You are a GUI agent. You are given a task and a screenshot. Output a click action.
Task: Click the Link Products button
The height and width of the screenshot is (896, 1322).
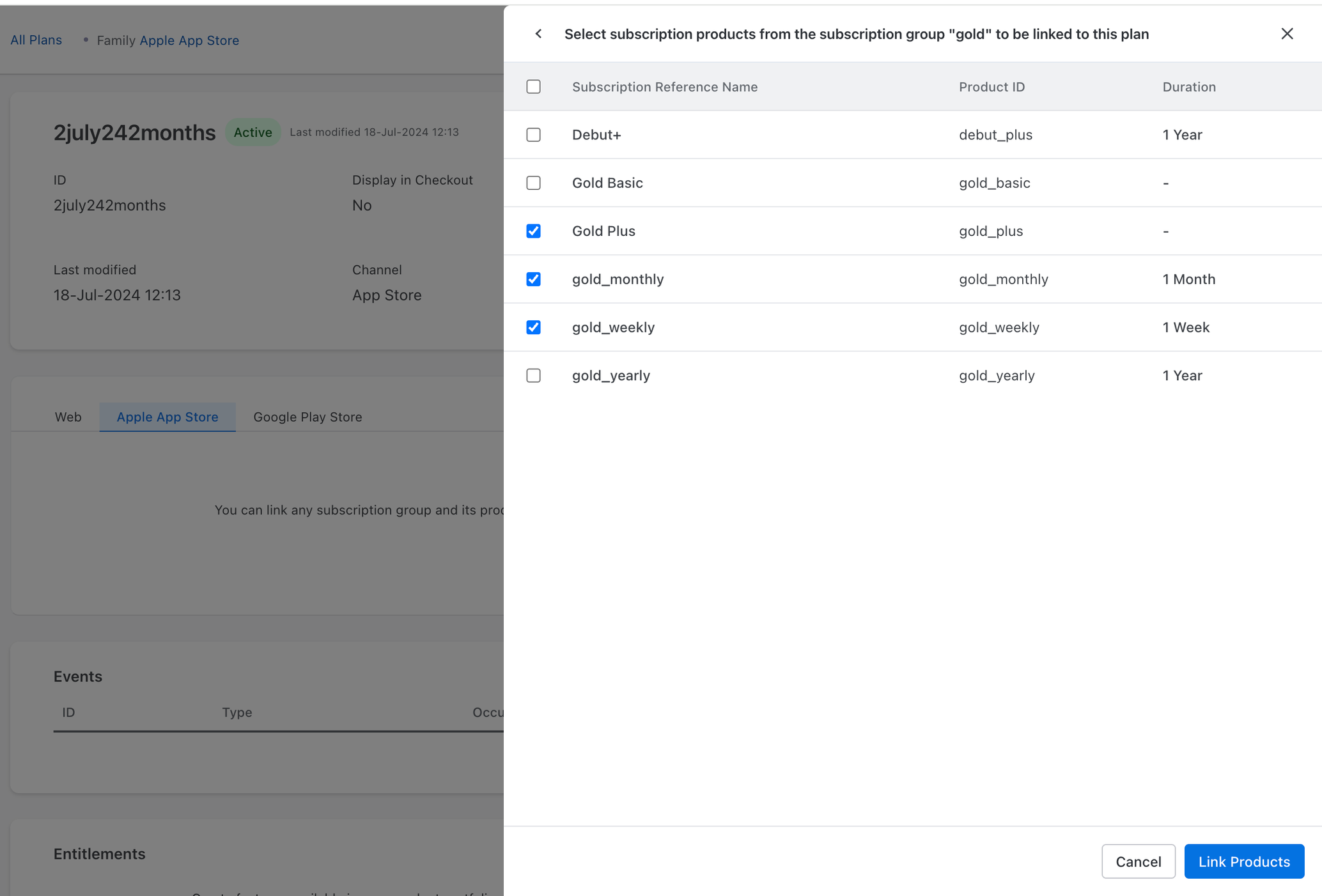[1243, 861]
